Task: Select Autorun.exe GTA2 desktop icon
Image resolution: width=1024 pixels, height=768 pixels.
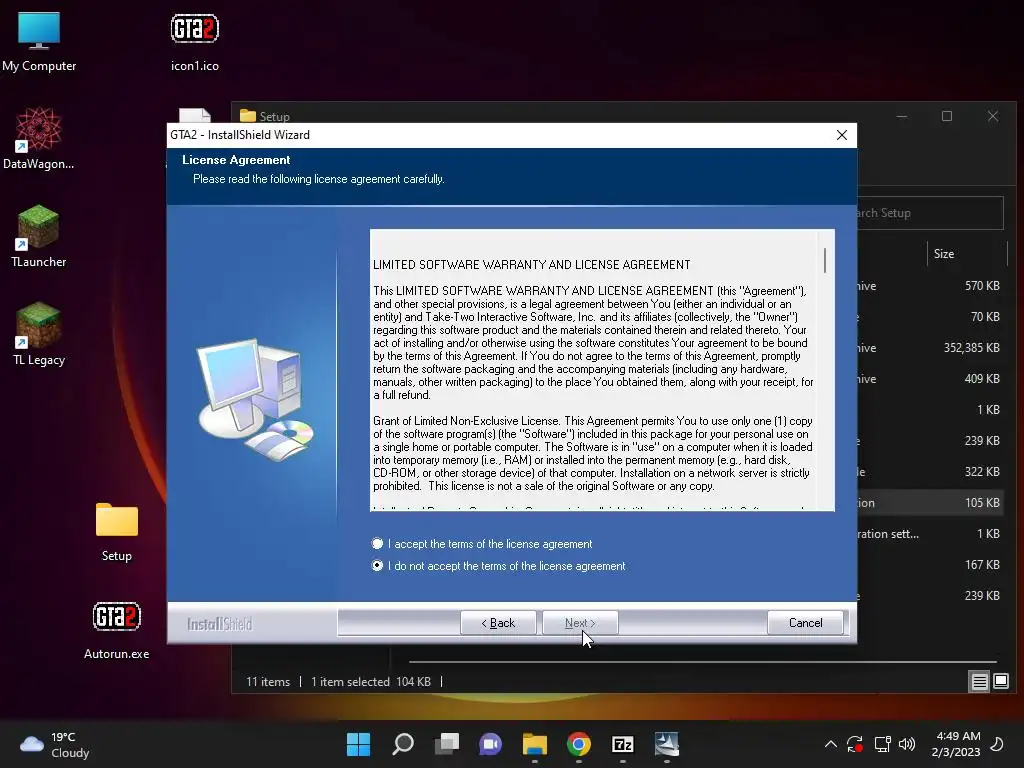Action: click(116, 629)
